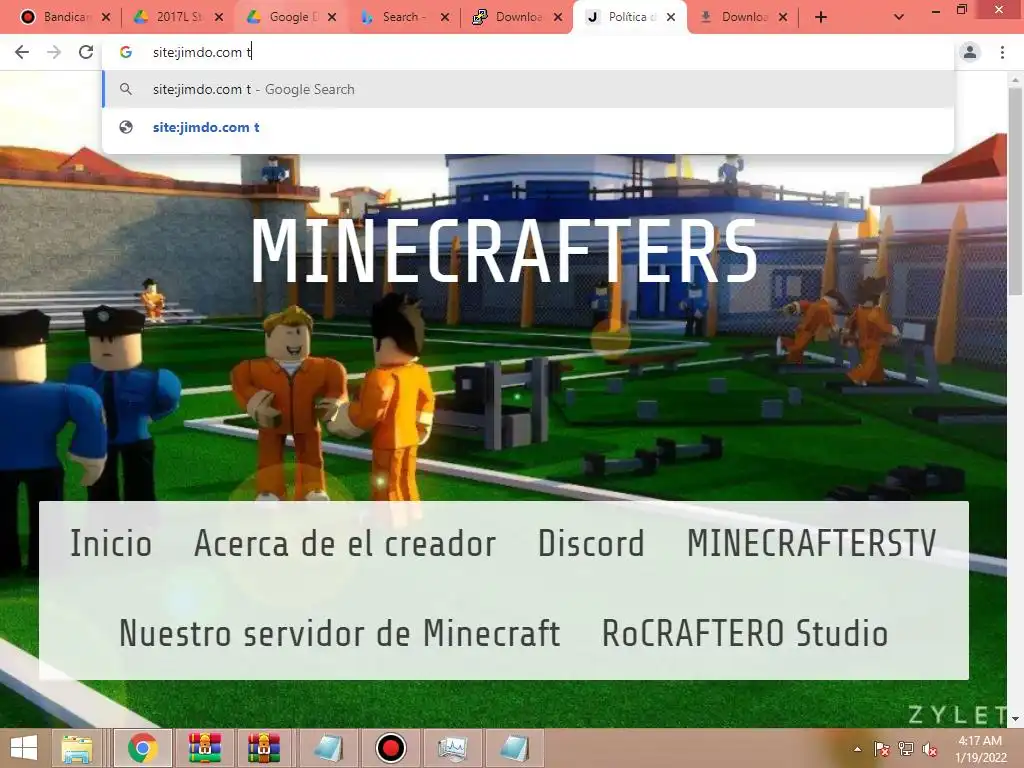
Task: Click the page vertical scrollbar thumb
Action: tap(1015, 191)
